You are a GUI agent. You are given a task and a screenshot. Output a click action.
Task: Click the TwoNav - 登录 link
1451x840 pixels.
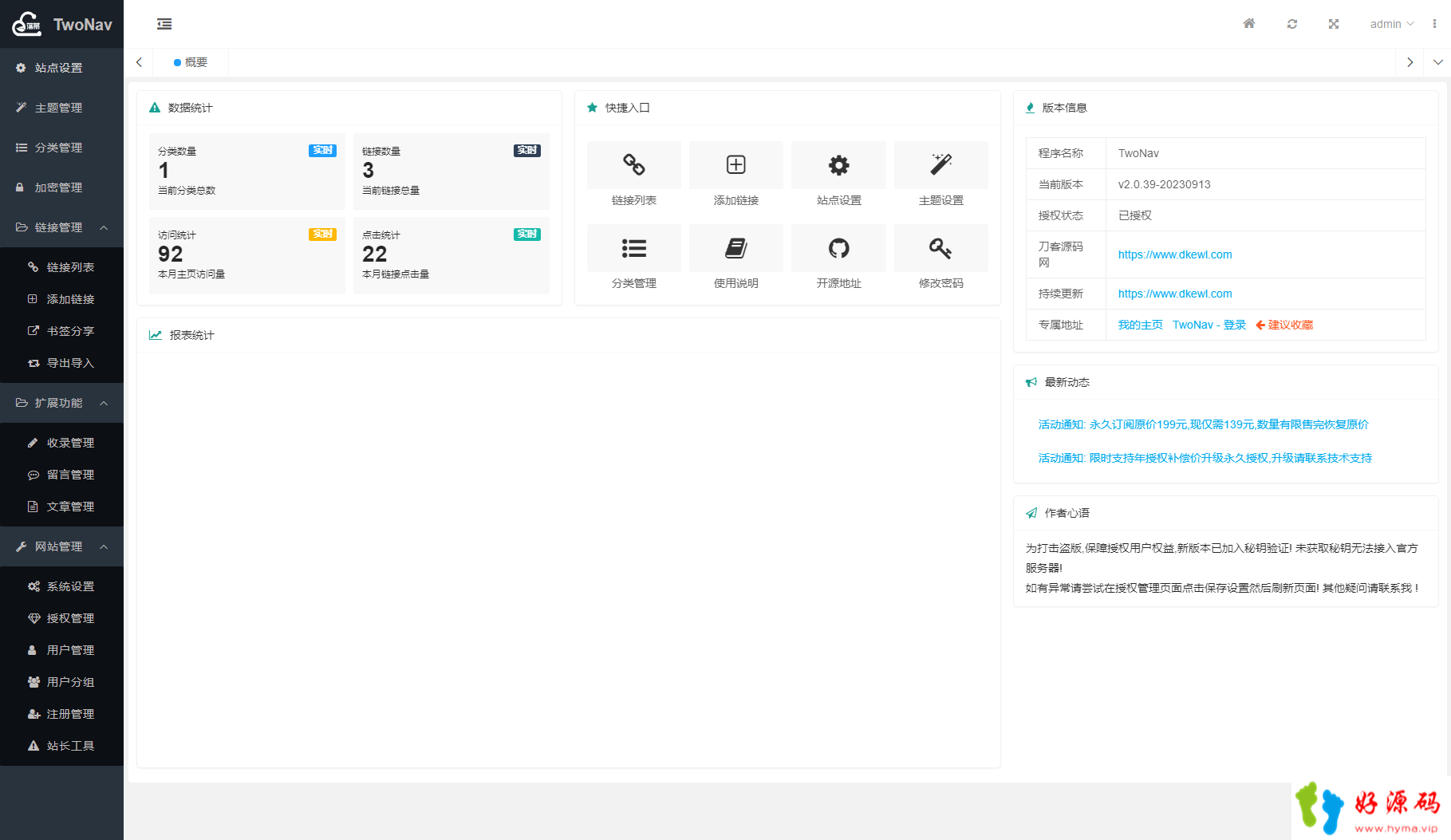click(x=1209, y=325)
